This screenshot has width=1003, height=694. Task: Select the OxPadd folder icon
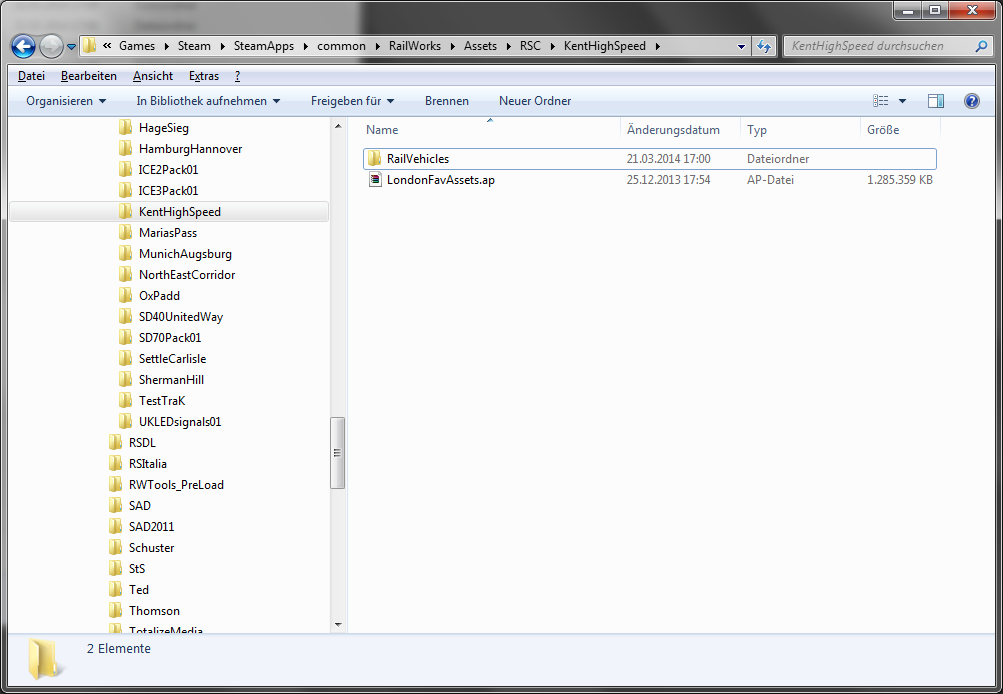click(x=125, y=296)
